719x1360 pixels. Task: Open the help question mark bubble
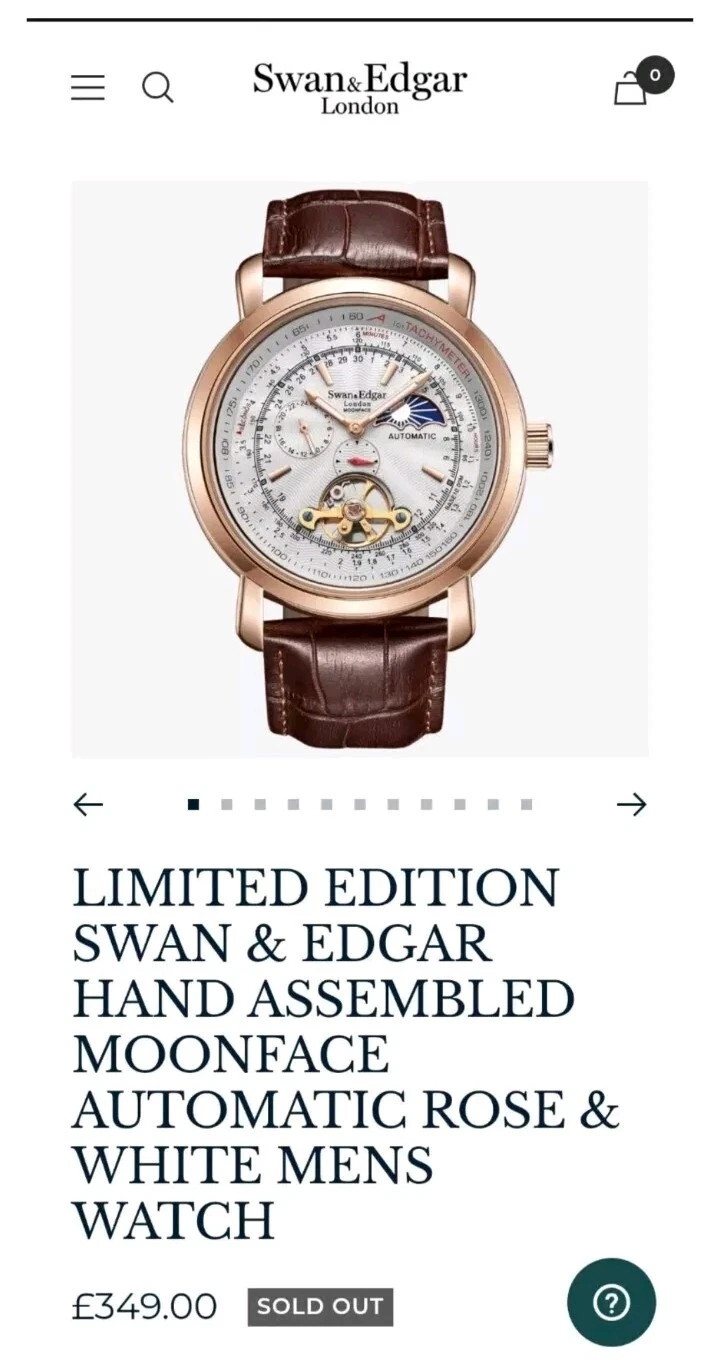tap(611, 1302)
